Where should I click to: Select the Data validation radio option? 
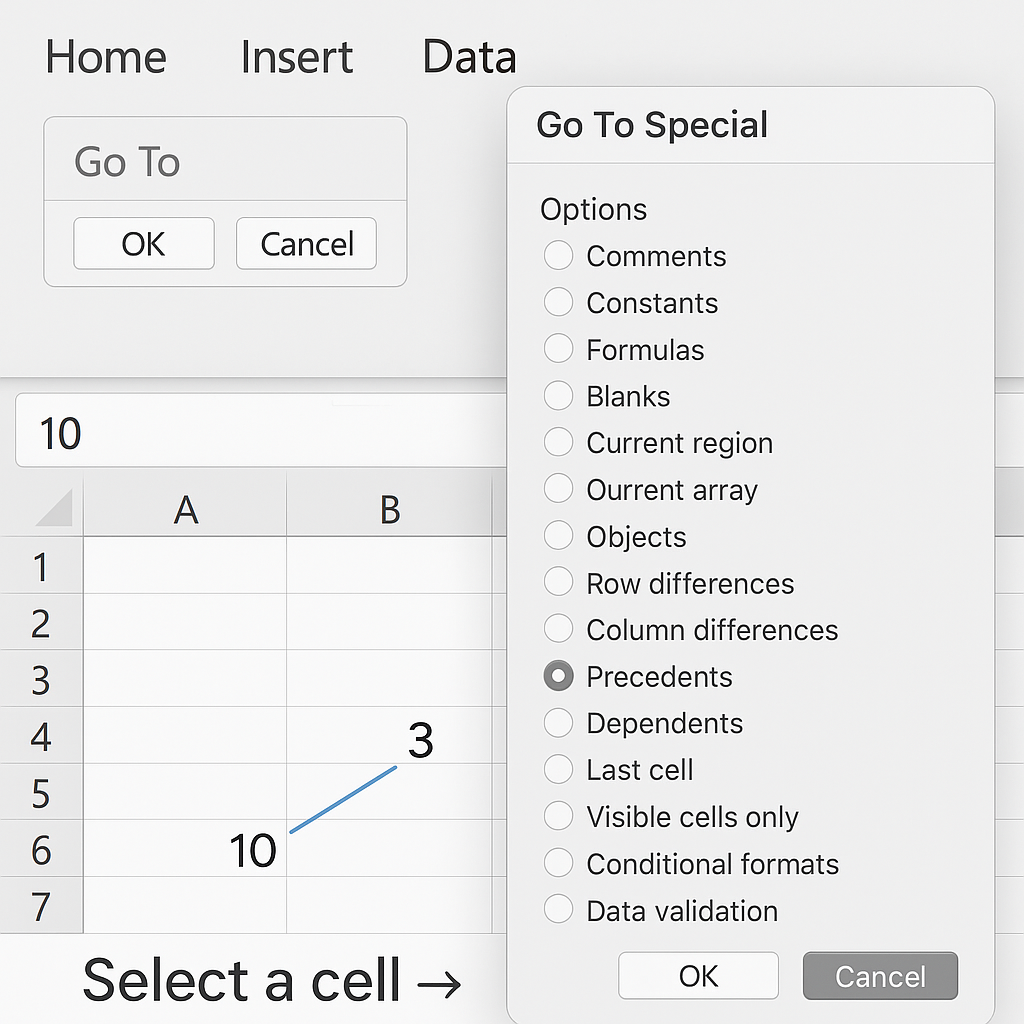click(x=558, y=910)
